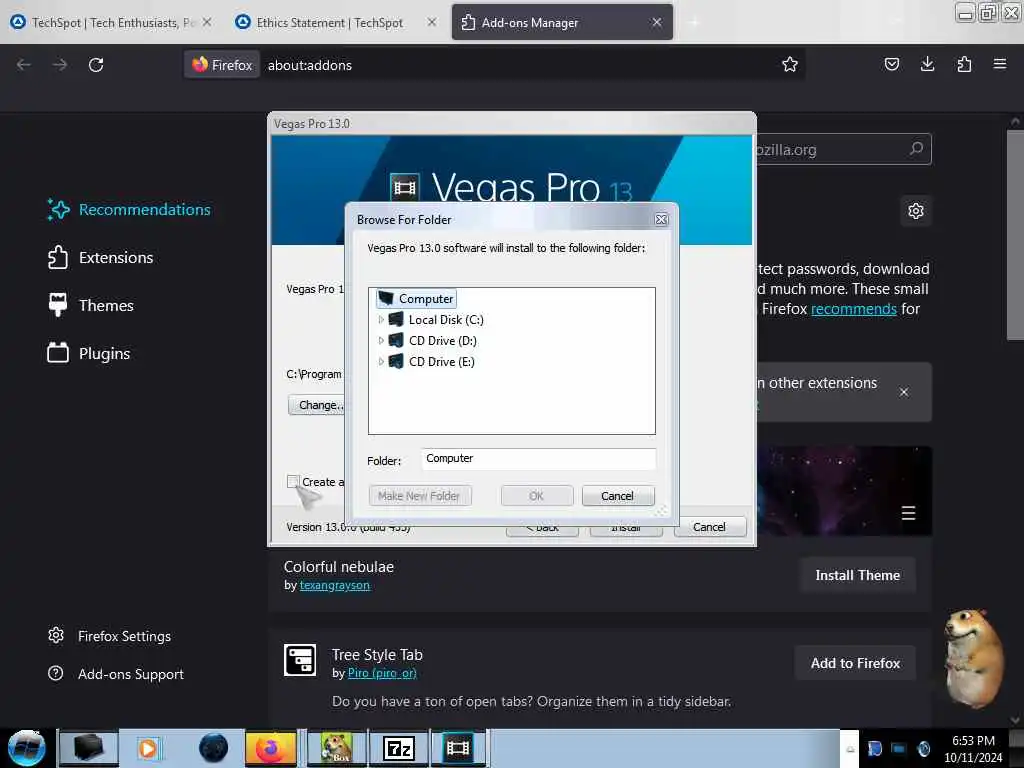Viewport: 1024px width, 768px height.
Task: Click the Themes paintbrush icon
Action: point(57,305)
